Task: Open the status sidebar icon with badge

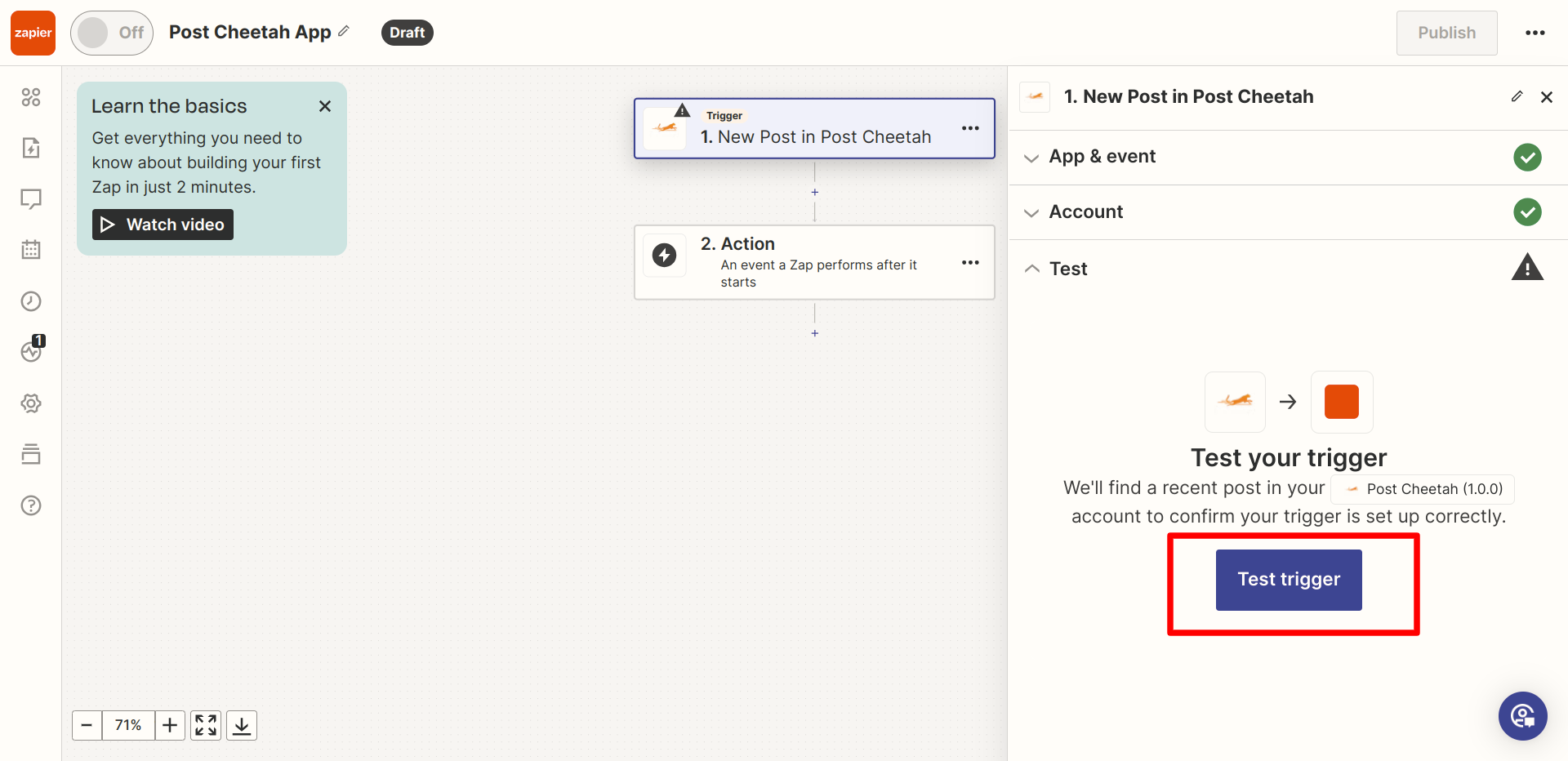Action: [32, 350]
